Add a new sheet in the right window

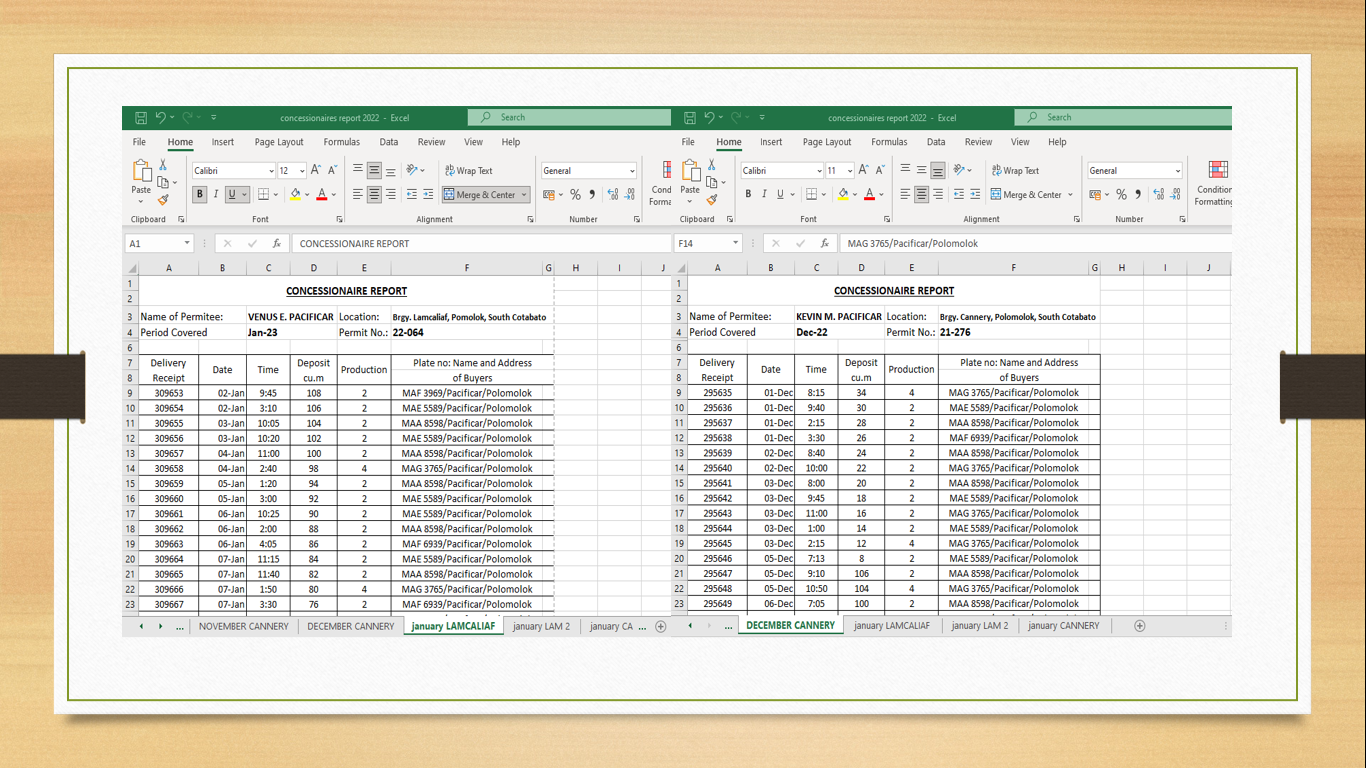[x=1139, y=626]
